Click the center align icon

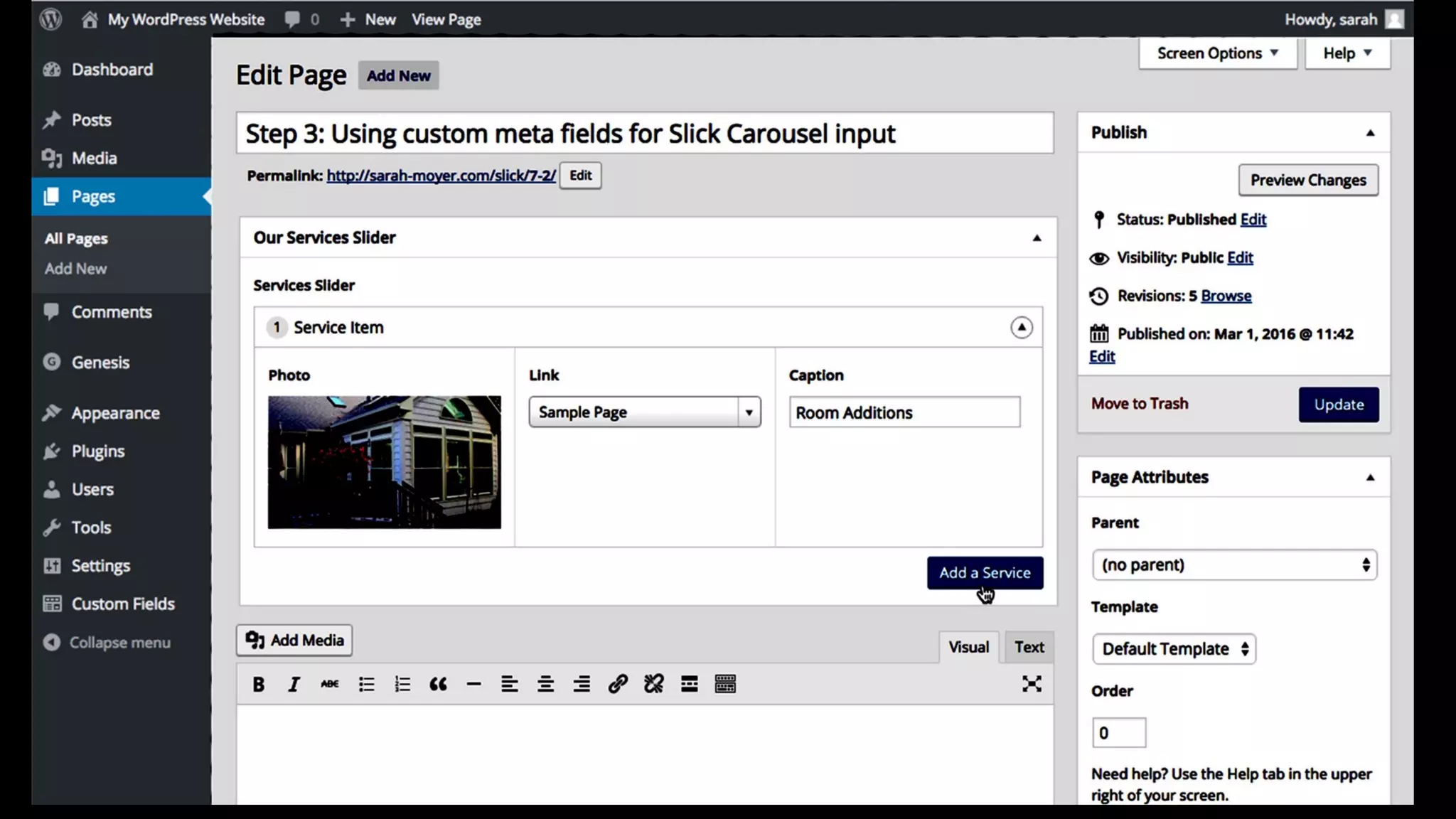click(545, 684)
